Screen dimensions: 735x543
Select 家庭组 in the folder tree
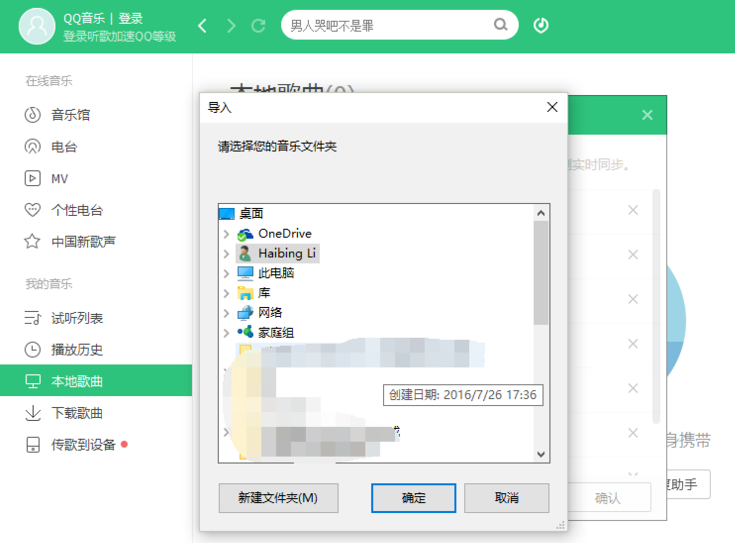click(x=276, y=333)
